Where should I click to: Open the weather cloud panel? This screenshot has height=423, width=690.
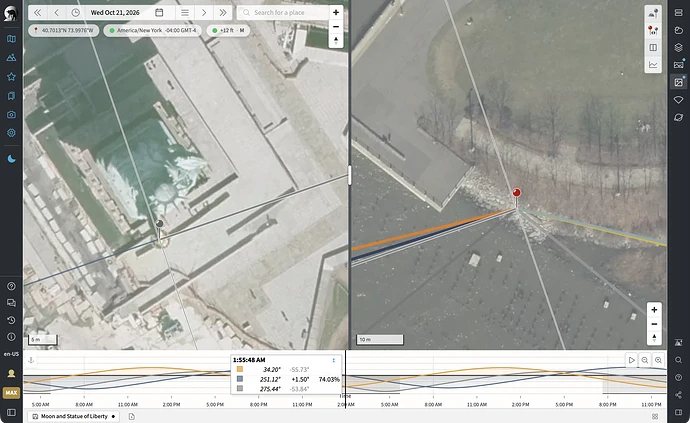coord(679,30)
